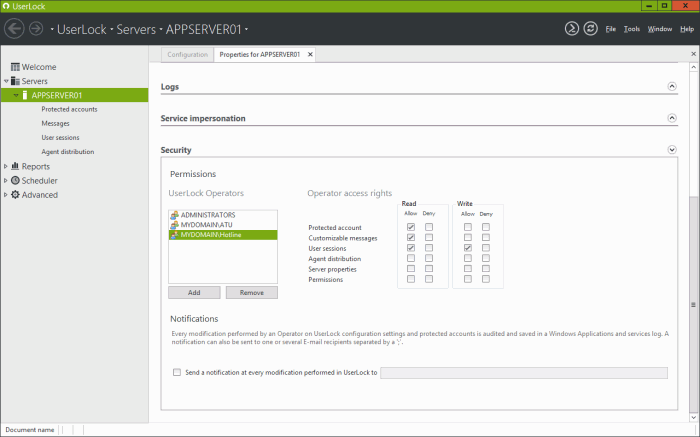
Task: Open the Window menu
Action: (660, 29)
